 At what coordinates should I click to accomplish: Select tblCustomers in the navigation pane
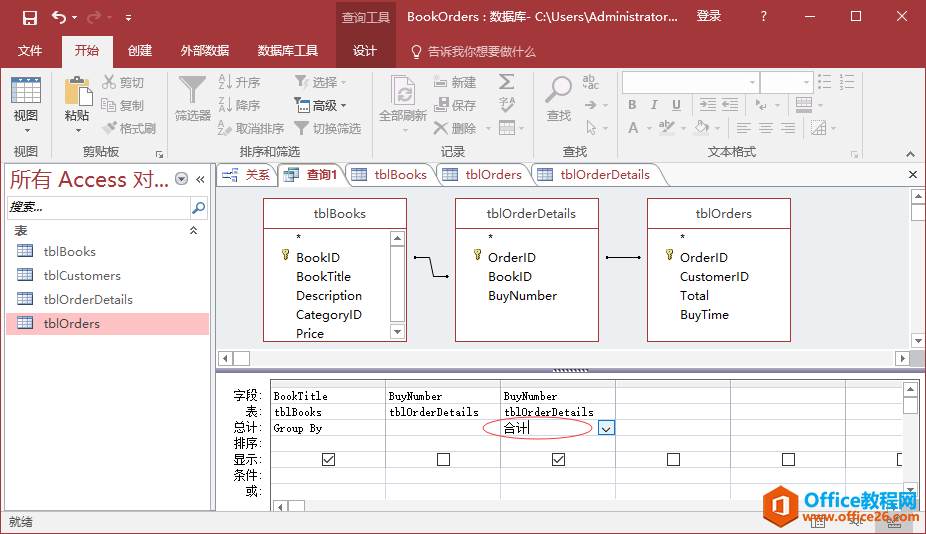[x=82, y=275]
